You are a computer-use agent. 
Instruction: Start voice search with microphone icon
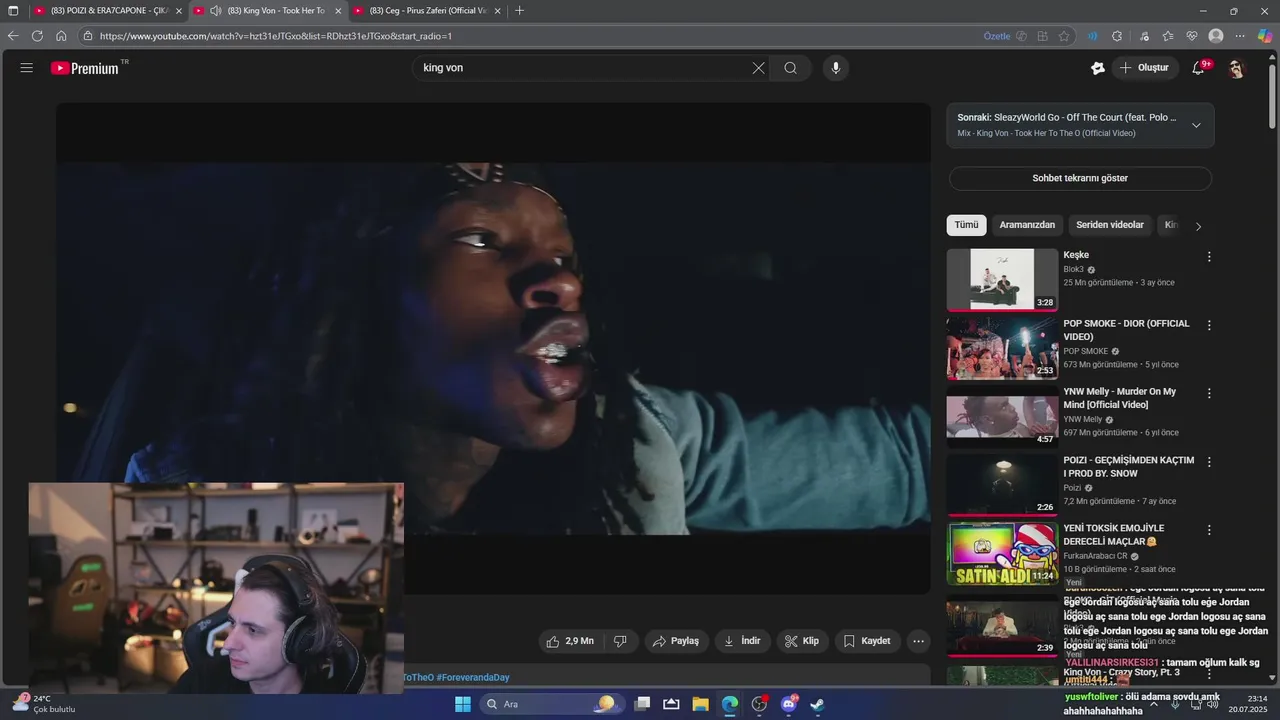click(x=836, y=68)
